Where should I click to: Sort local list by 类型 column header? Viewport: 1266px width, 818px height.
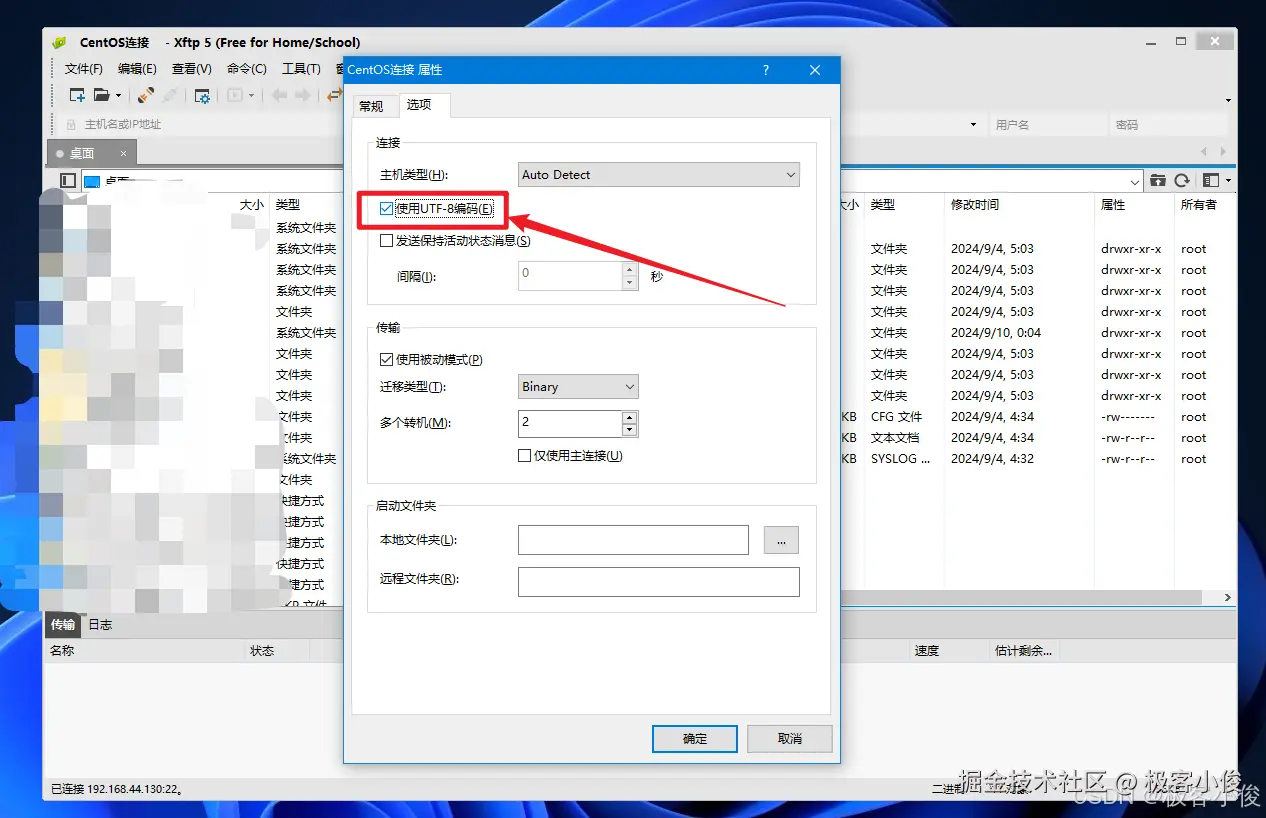point(305,205)
